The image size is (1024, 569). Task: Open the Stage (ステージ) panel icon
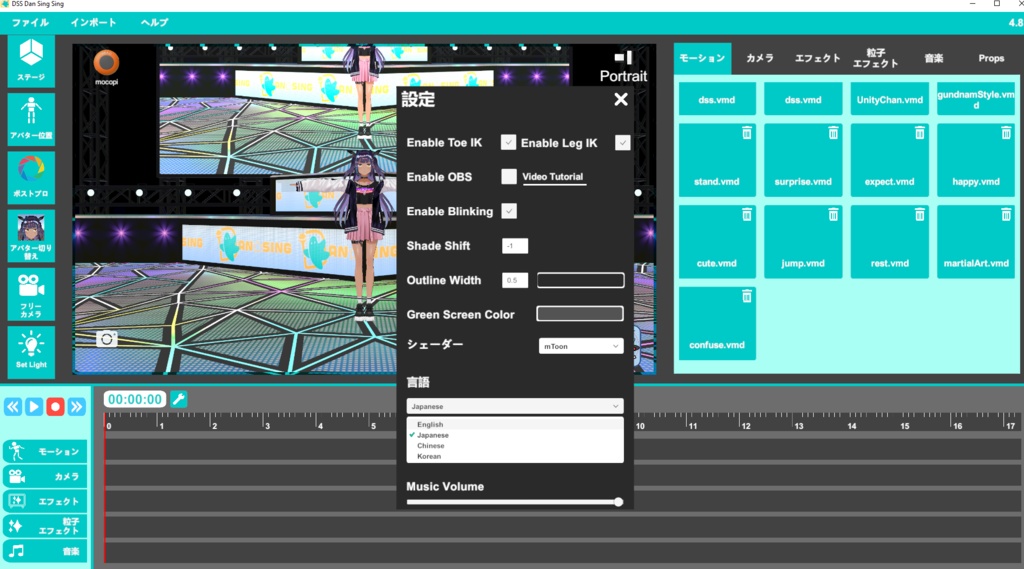(x=31, y=61)
